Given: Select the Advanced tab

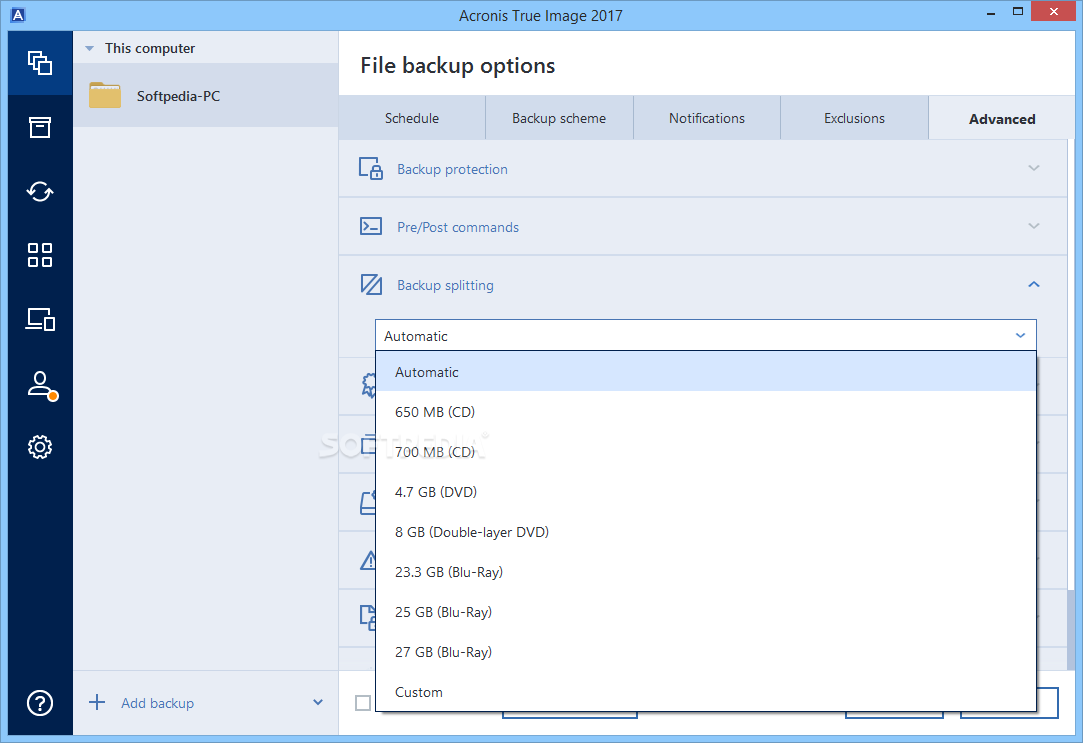Looking at the screenshot, I should pyautogui.click(x=1001, y=118).
